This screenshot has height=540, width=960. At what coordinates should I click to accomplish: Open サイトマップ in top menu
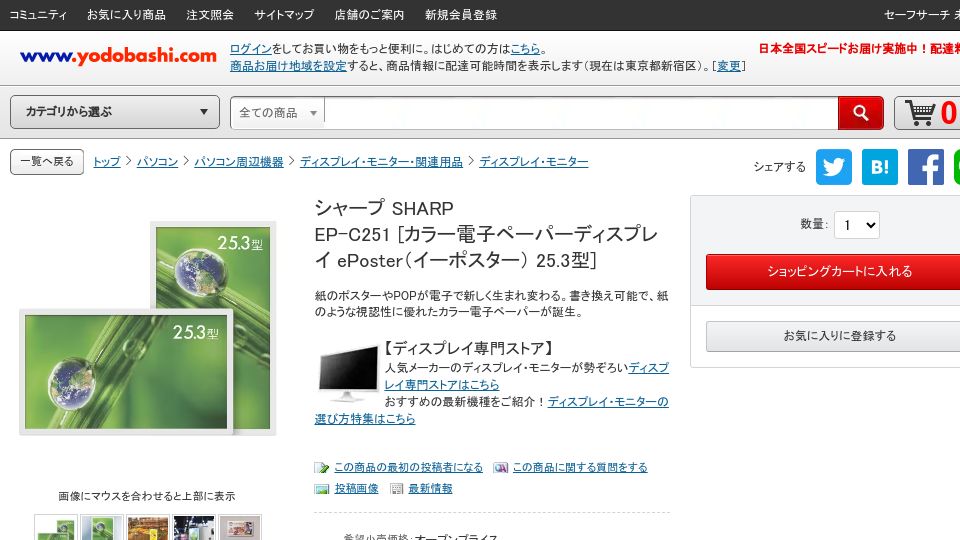point(284,15)
